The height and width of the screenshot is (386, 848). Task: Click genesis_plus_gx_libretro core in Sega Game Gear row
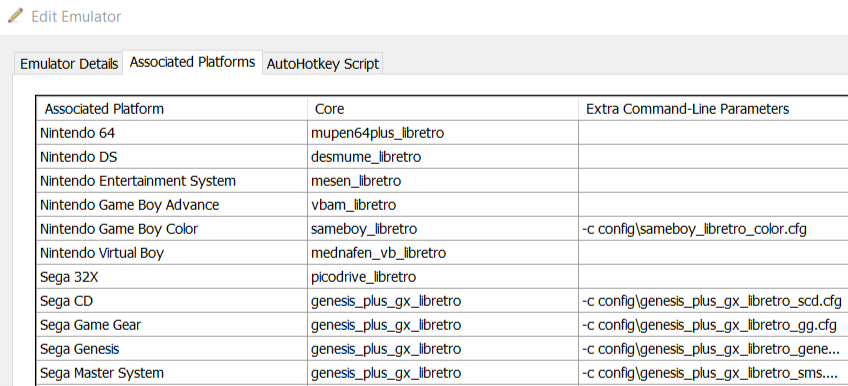[443, 325]
